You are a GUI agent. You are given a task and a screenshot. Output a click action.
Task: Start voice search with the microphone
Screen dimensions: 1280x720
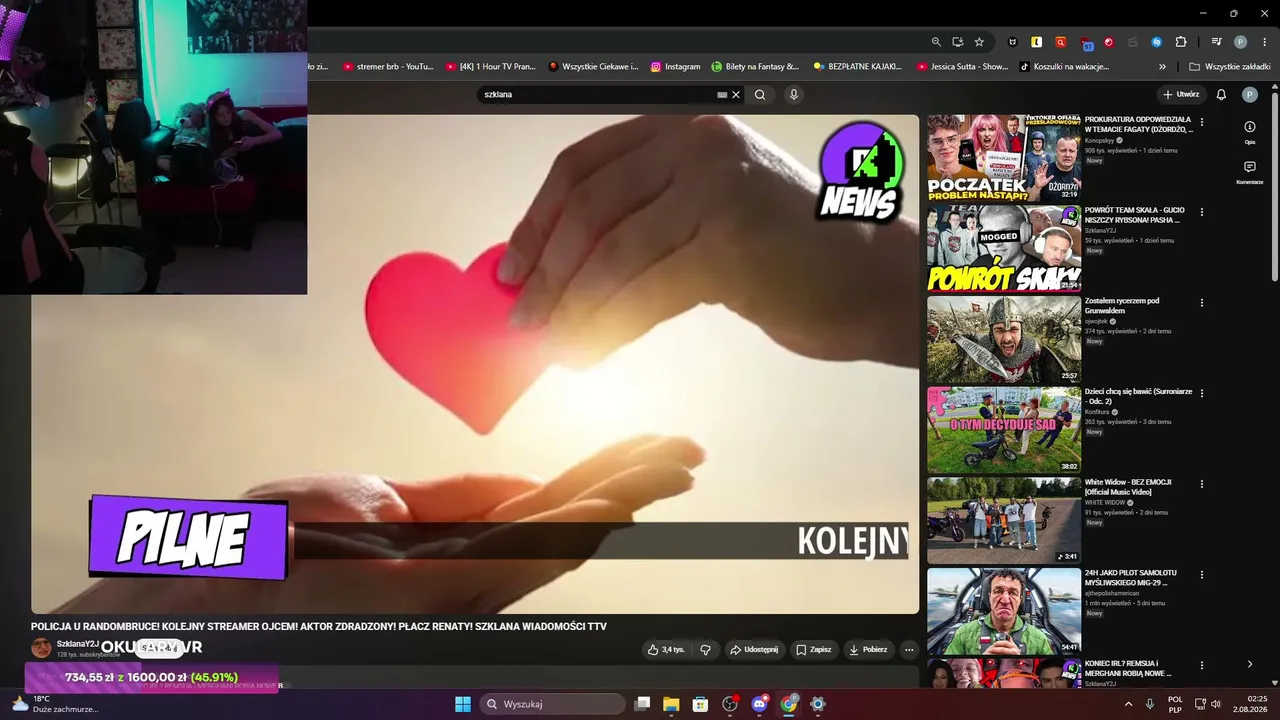coord(794,95)
